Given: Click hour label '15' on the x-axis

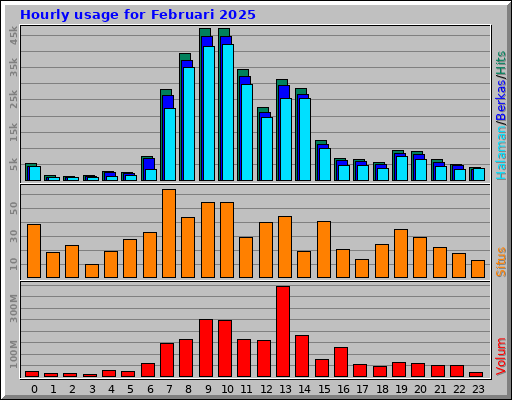Looking at the screenshot, I should click(x=324, y=389).
